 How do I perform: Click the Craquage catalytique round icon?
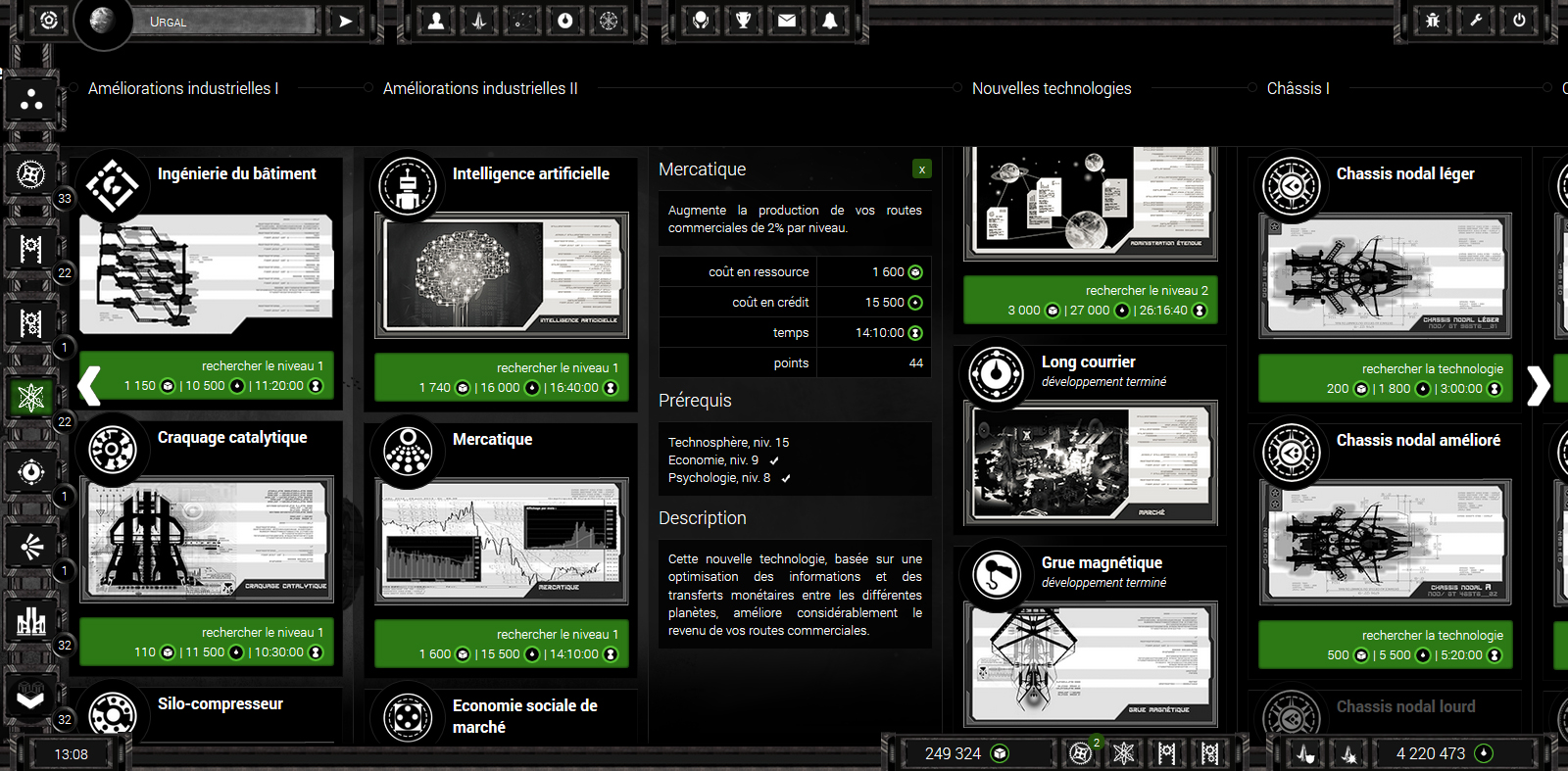coord(113,451)
